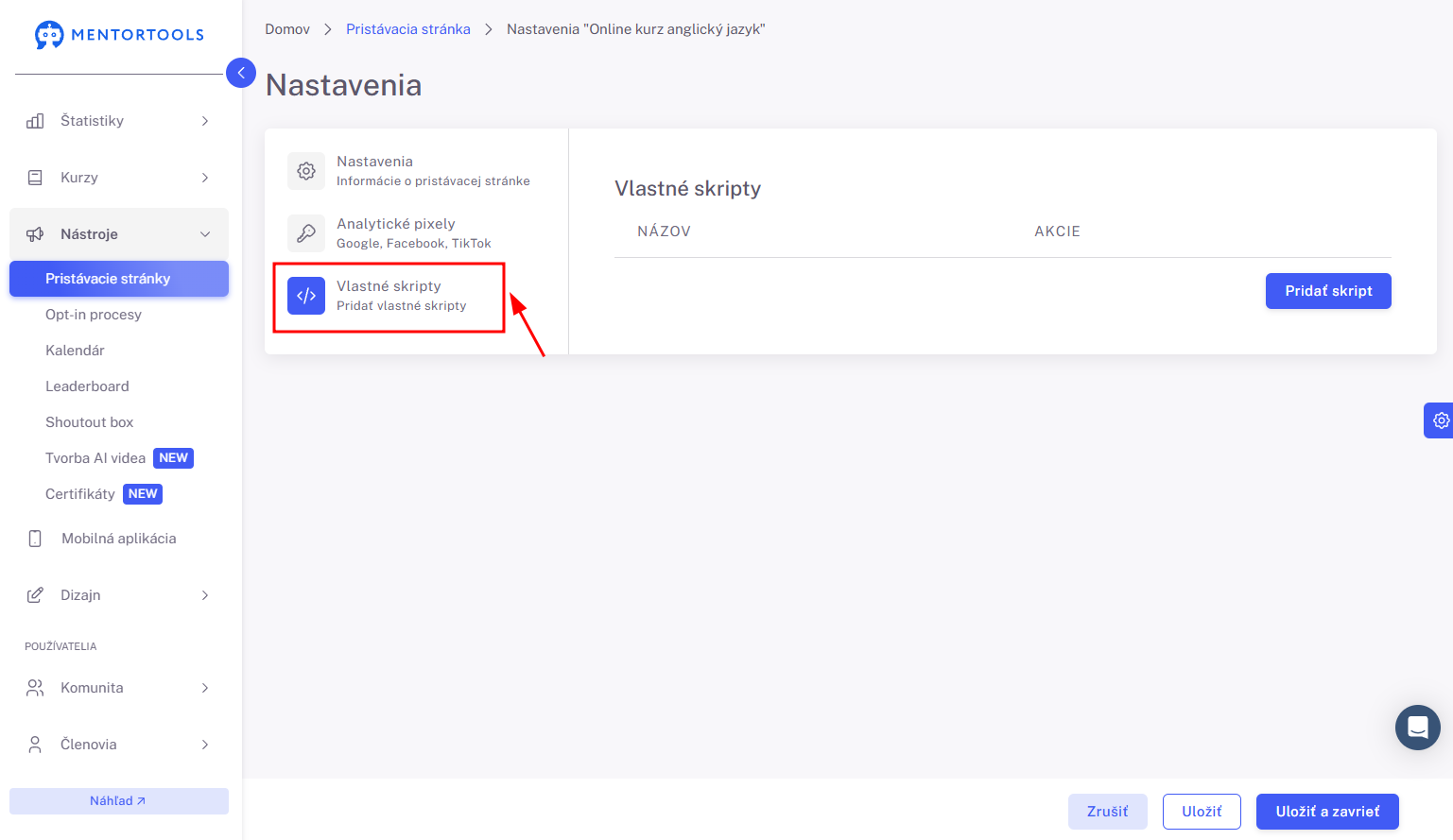Go to Leaderboard in sidebar

(87, 386)
